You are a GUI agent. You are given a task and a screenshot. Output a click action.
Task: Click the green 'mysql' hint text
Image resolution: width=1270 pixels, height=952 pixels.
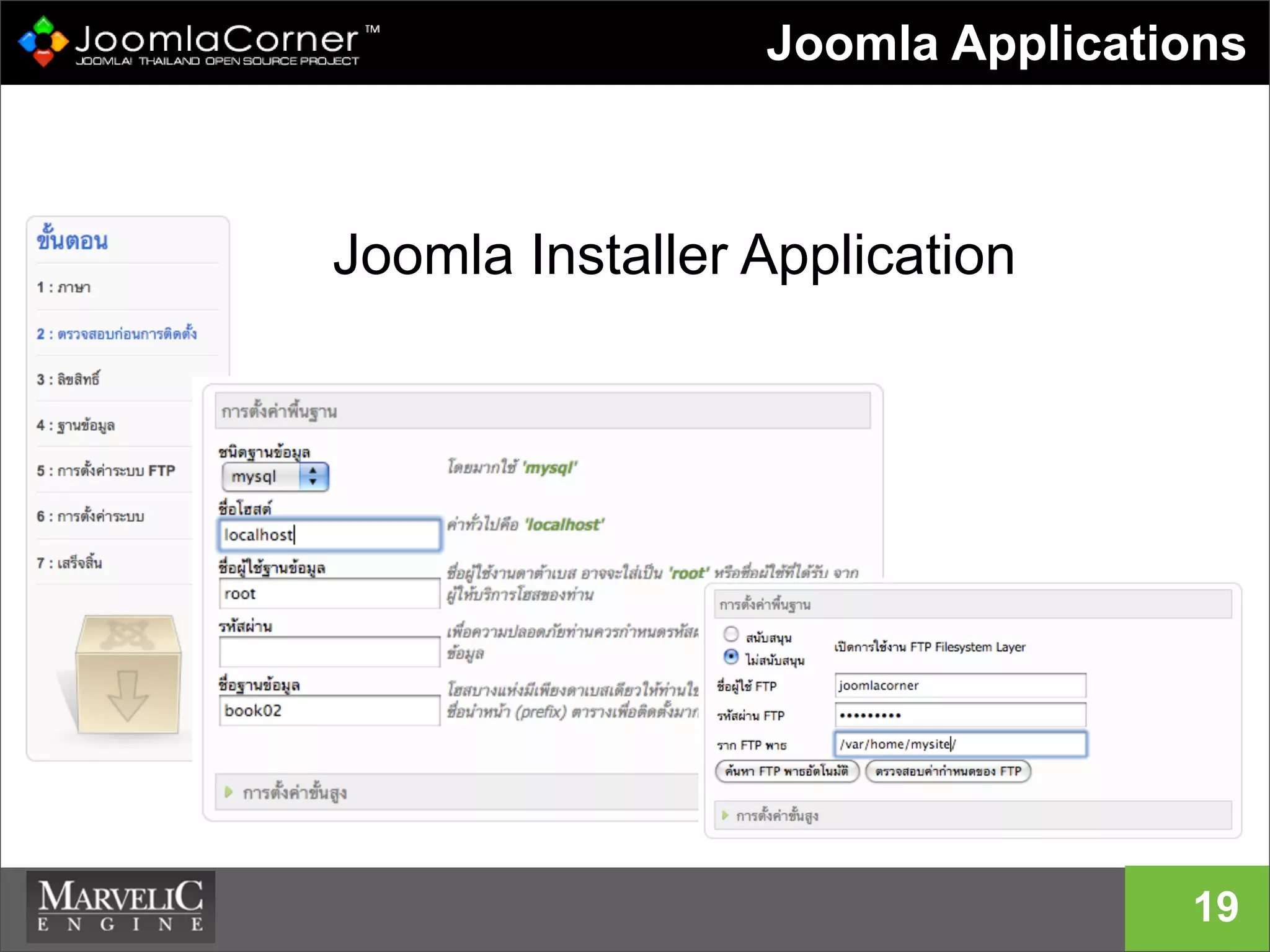pyautogui.click(x=550, y=467)
